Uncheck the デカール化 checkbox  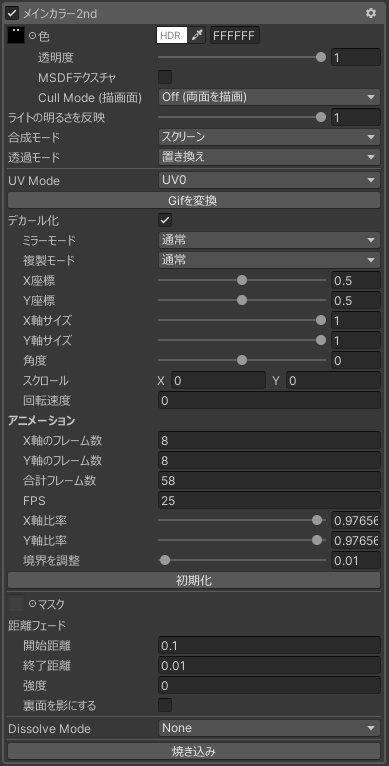(x=165, y=220)
